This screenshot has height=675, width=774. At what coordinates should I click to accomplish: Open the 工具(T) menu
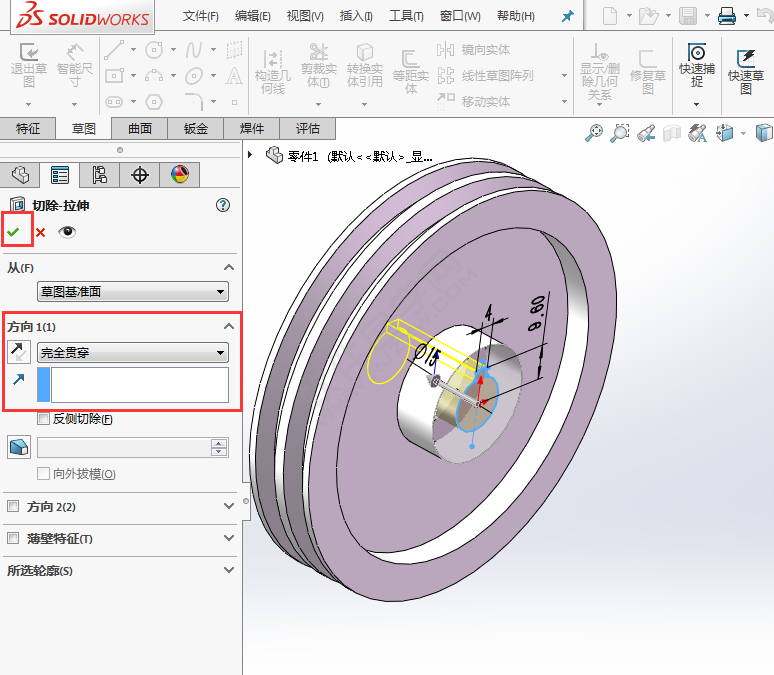tap(406, 16)
